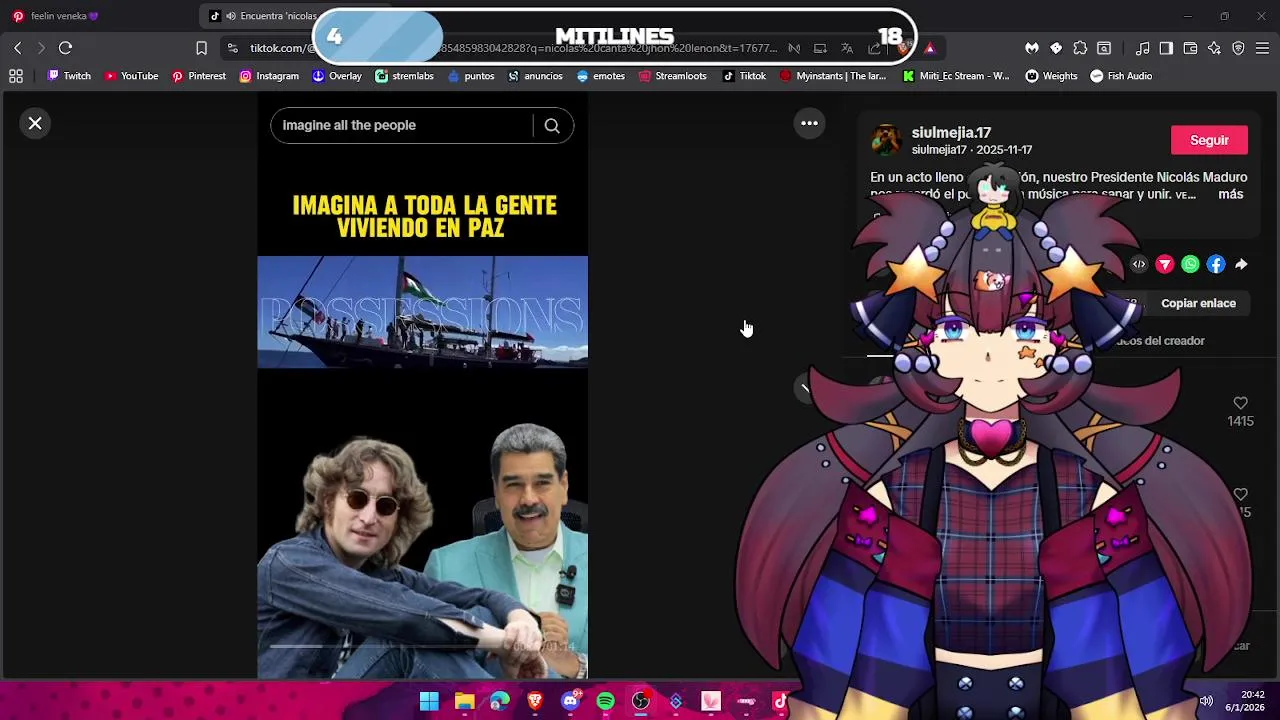
Task: Open Discord from the taskbar
Action: tap(570, 702)
